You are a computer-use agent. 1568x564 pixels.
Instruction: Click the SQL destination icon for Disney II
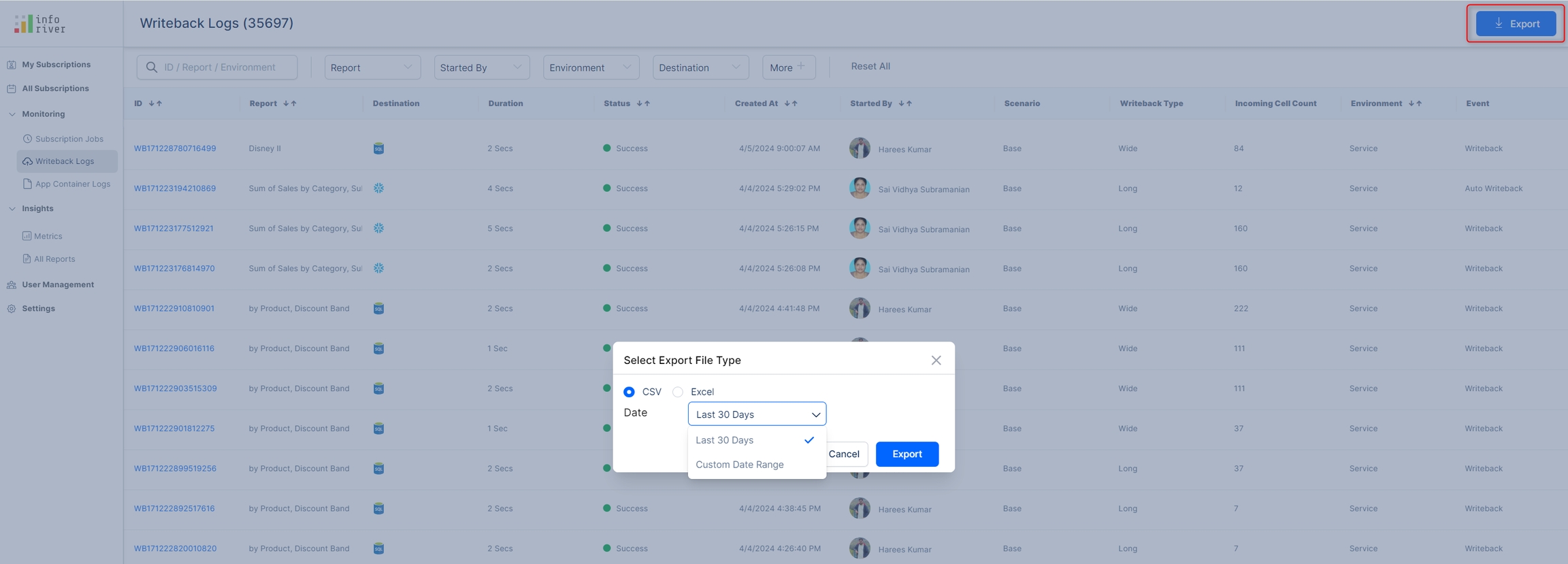point(378,148)
